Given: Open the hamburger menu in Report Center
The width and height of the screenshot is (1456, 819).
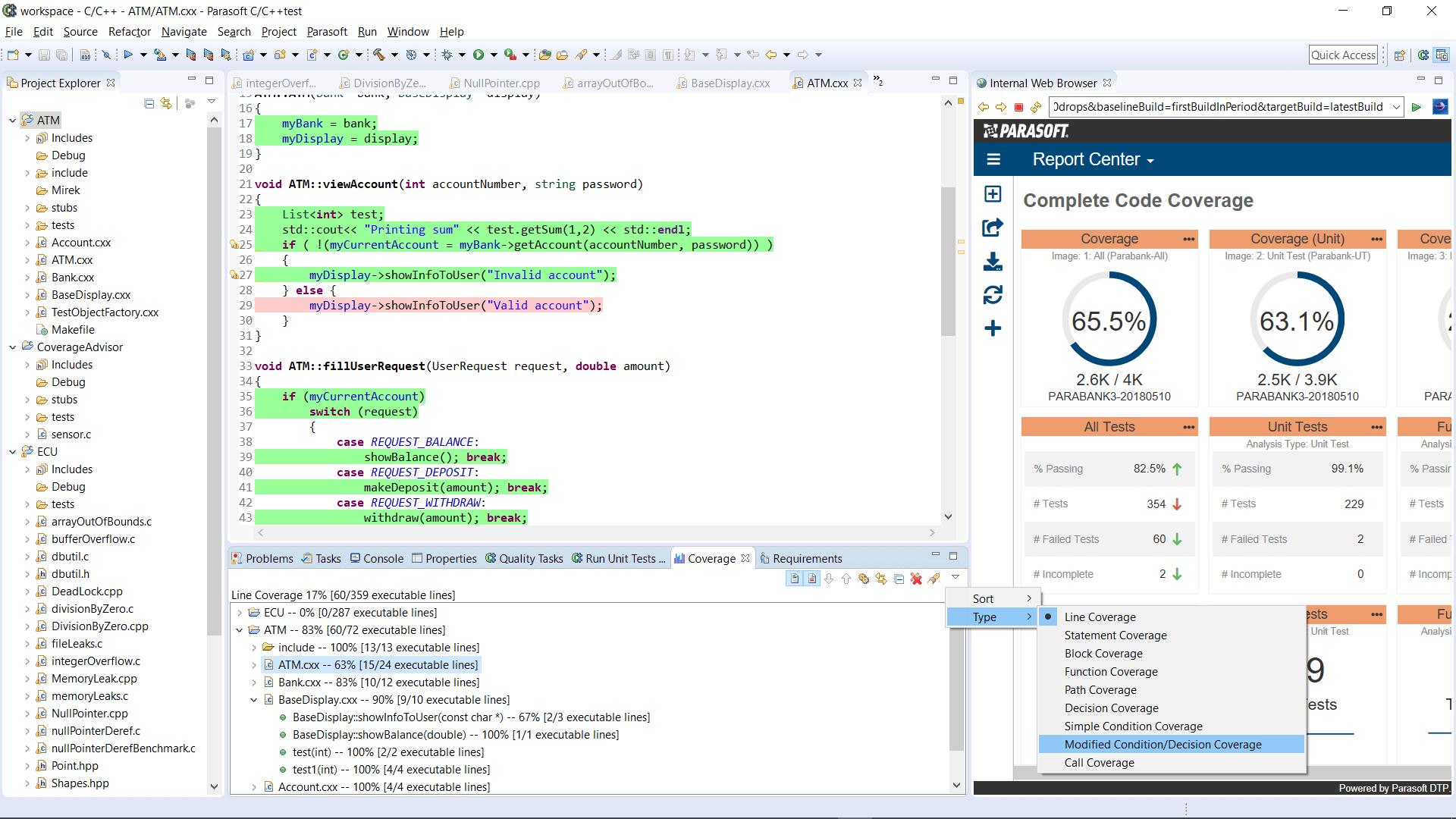Looking at the screenshot, I should 993,159.
